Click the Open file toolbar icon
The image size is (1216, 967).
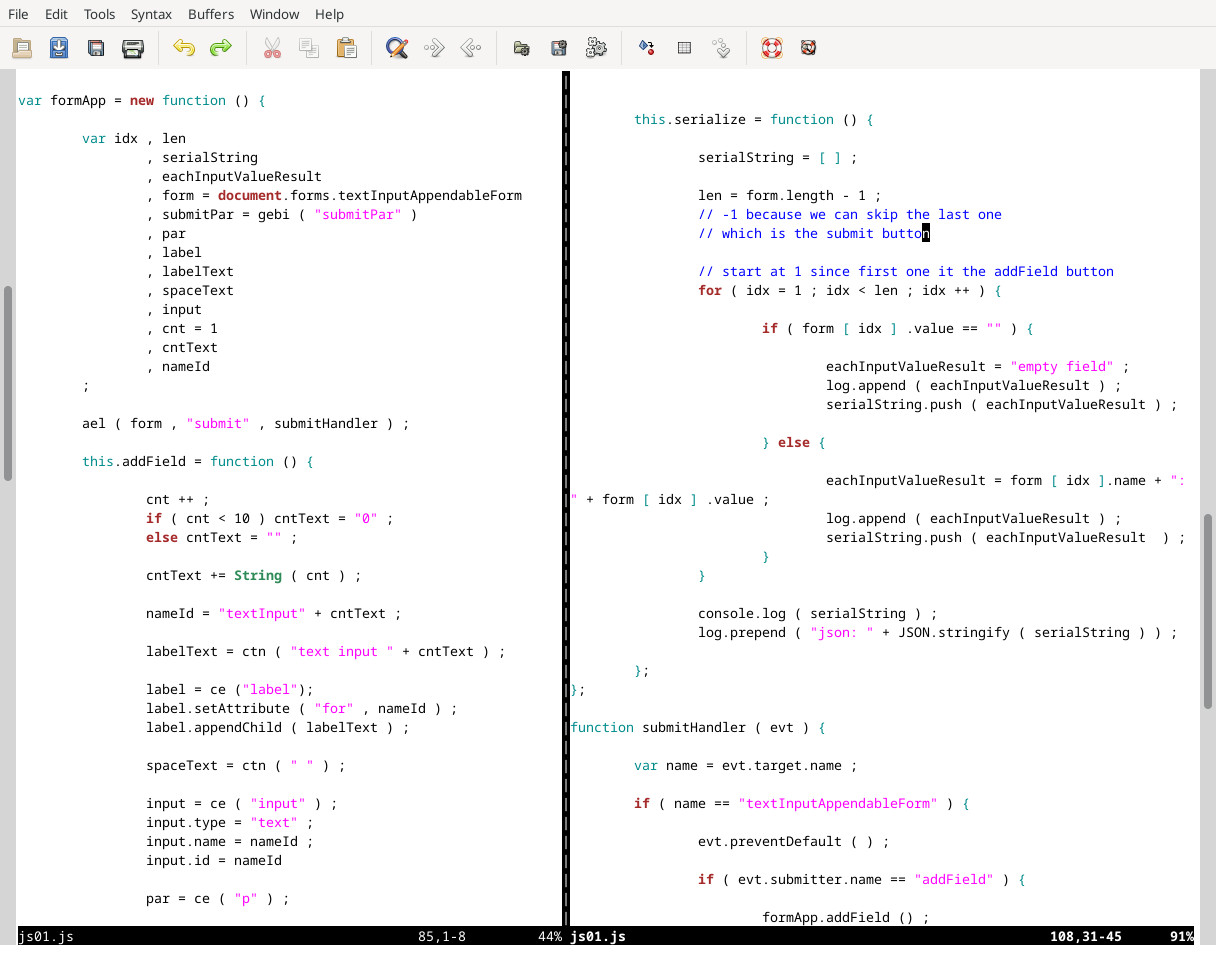22,48
